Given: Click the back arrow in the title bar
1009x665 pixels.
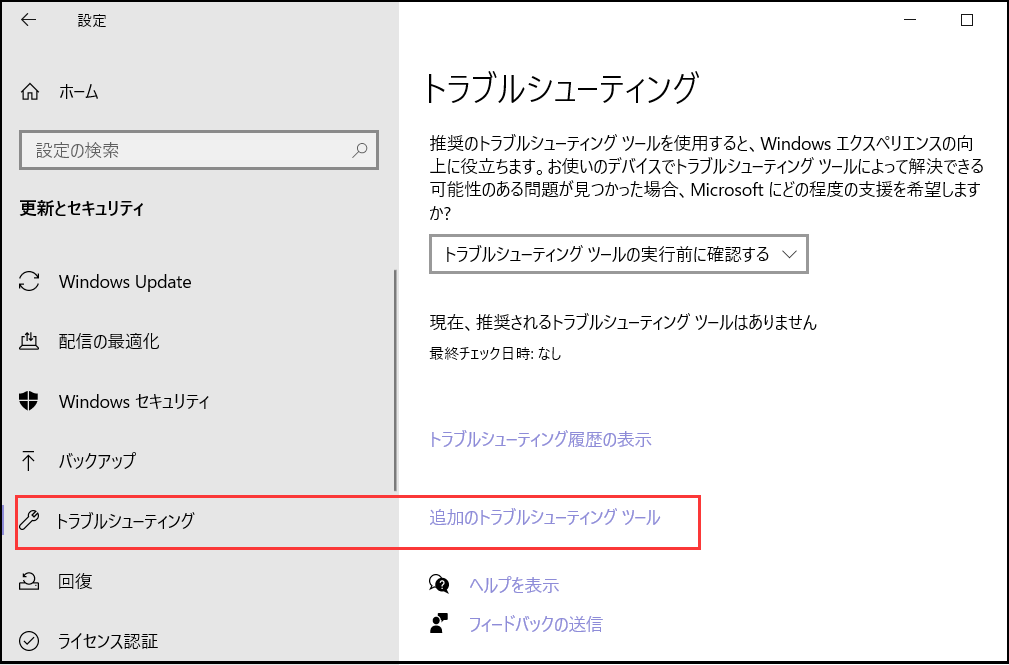Looking at the screenshot, I should pyautogui.click(x=28, y=20).
